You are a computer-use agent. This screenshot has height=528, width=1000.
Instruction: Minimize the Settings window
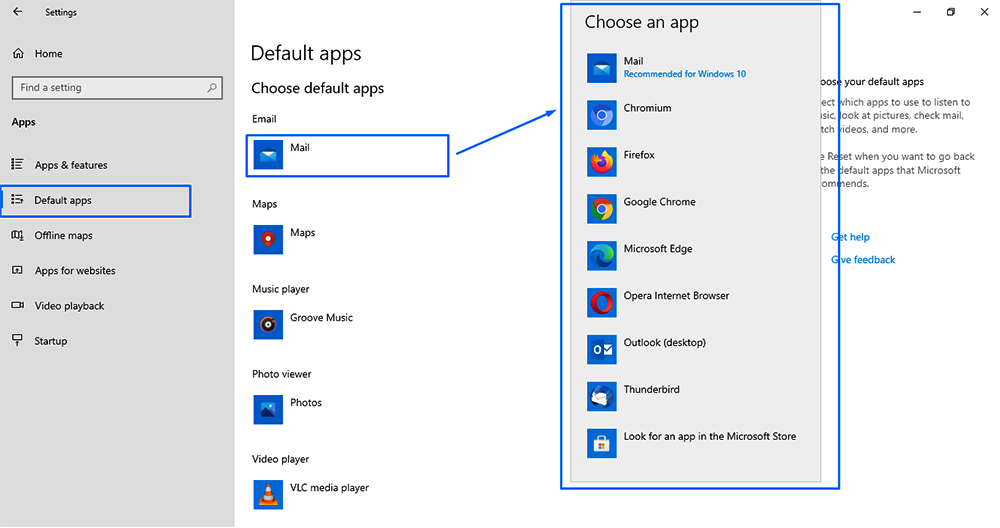pos(917,12)
